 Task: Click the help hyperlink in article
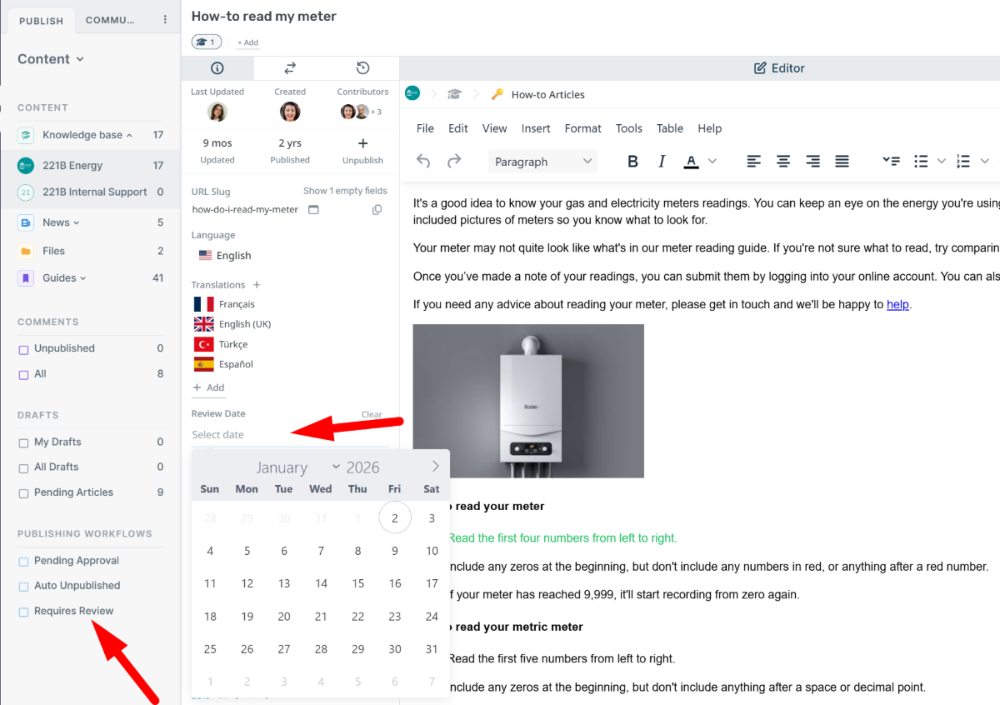click(x=898, y=304)
